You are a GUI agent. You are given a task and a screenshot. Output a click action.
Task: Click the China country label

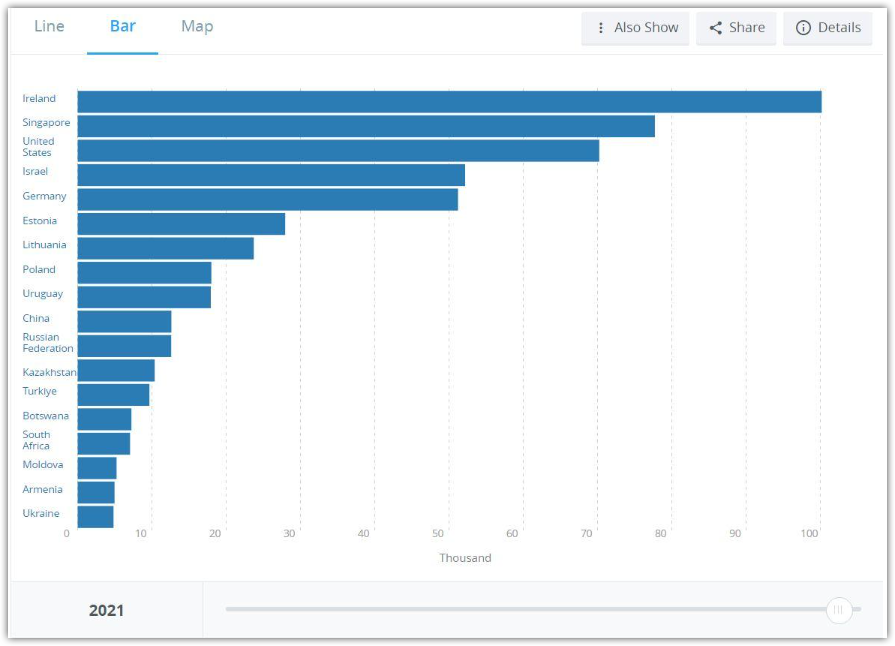[x=36, y=318]
